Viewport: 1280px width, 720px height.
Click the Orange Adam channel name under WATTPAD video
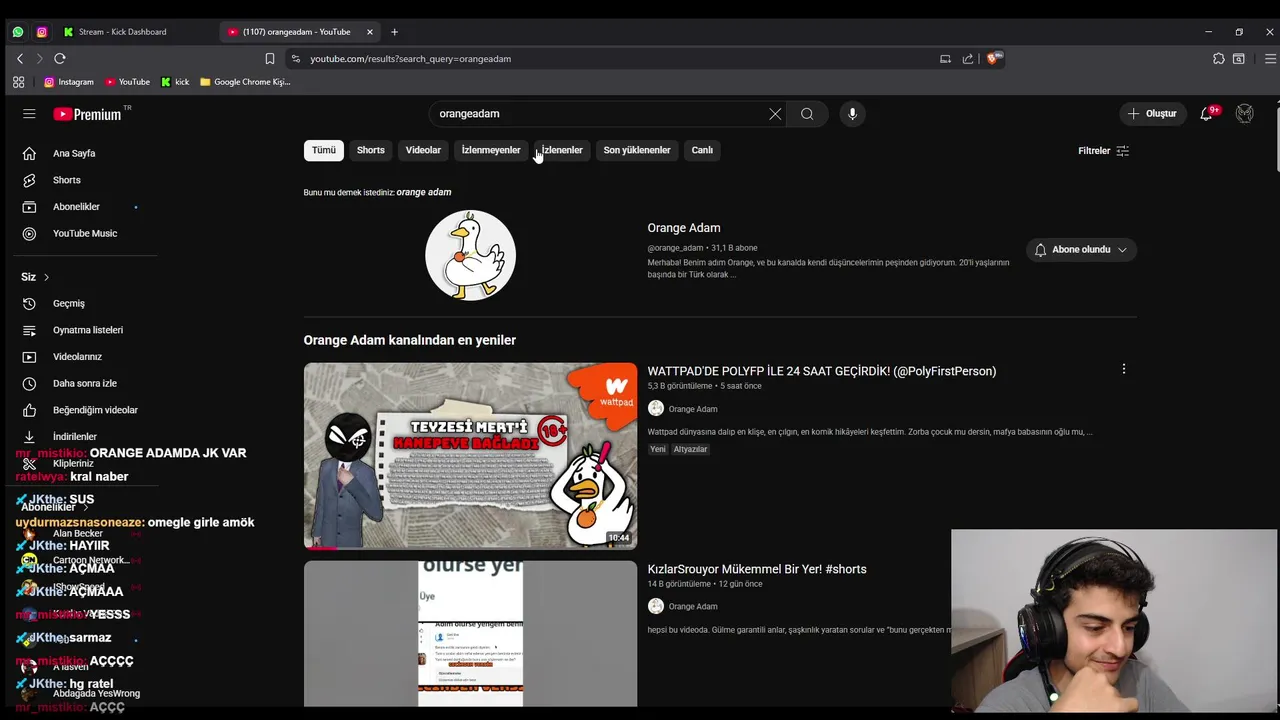pyautogui.click(x=693, y=409)
